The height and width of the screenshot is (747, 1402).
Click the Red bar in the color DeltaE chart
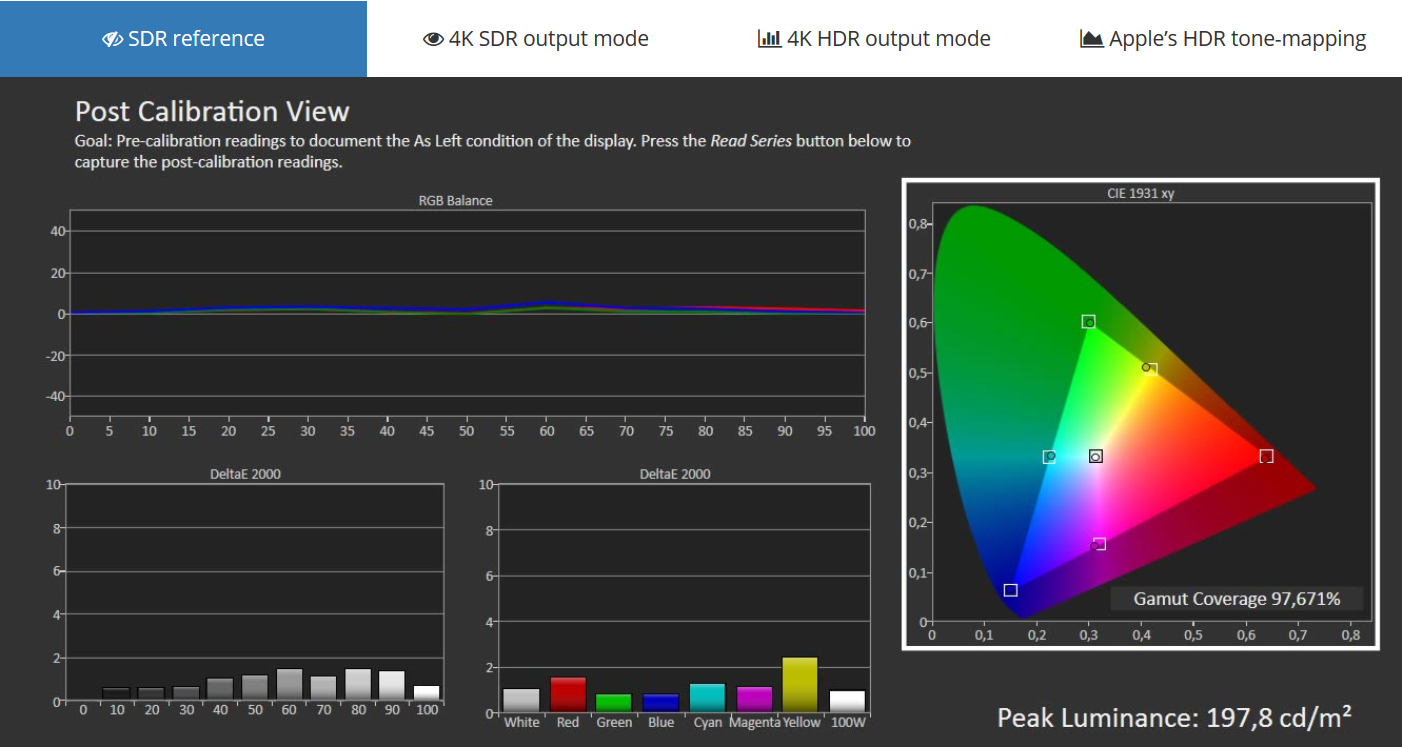[x=568, y=695]
